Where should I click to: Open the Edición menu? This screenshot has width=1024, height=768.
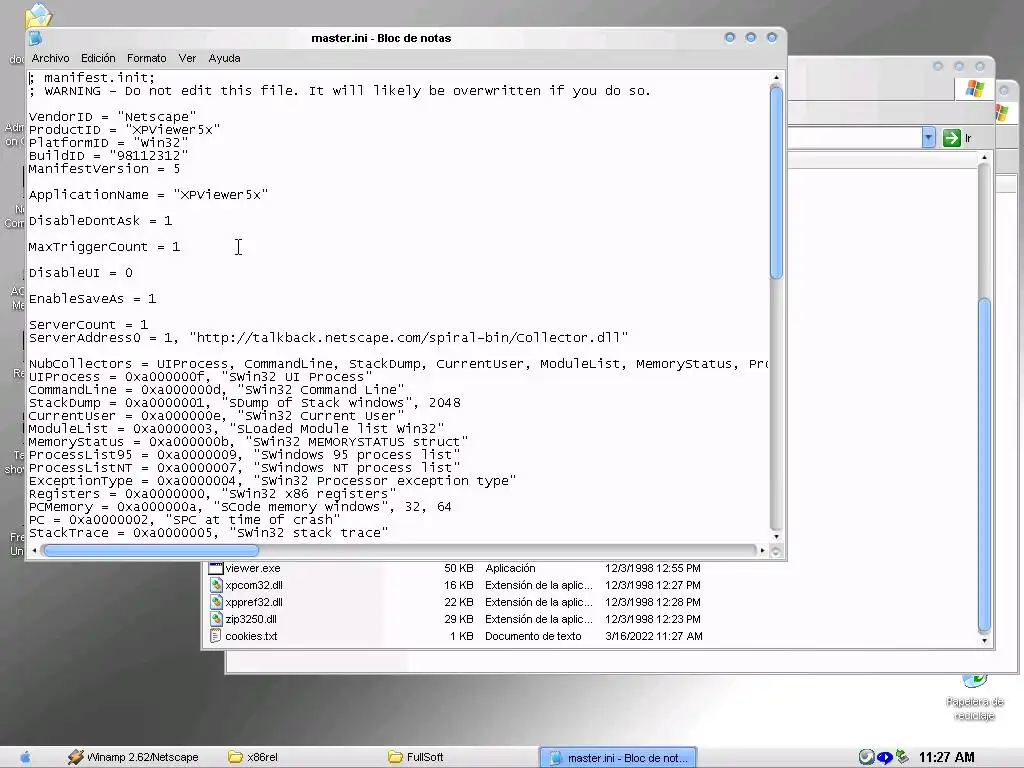(x=98, y=58)
